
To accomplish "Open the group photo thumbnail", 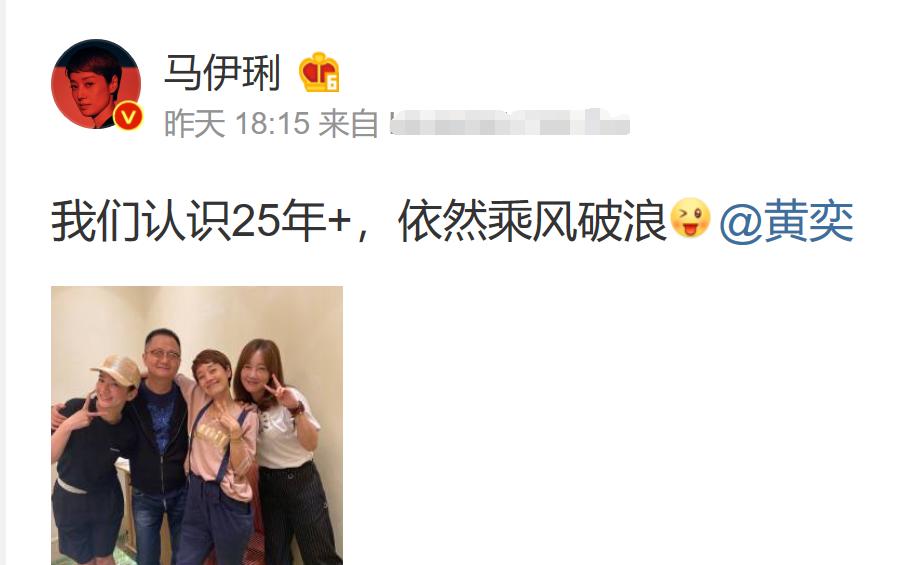I will coord(197,425).
